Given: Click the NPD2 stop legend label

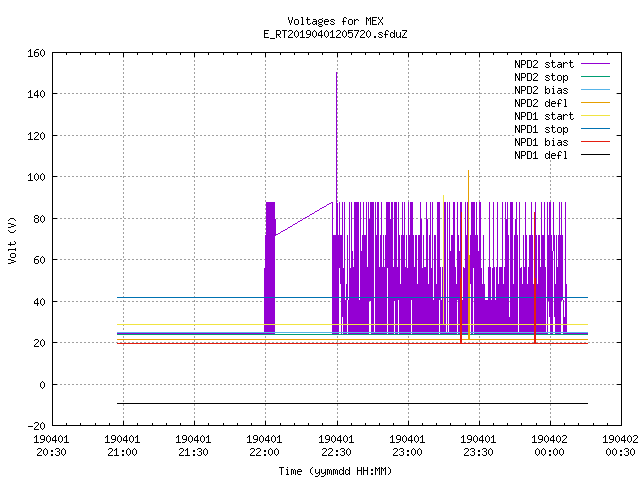Looking at the screenshot, I should pos(541,77).
